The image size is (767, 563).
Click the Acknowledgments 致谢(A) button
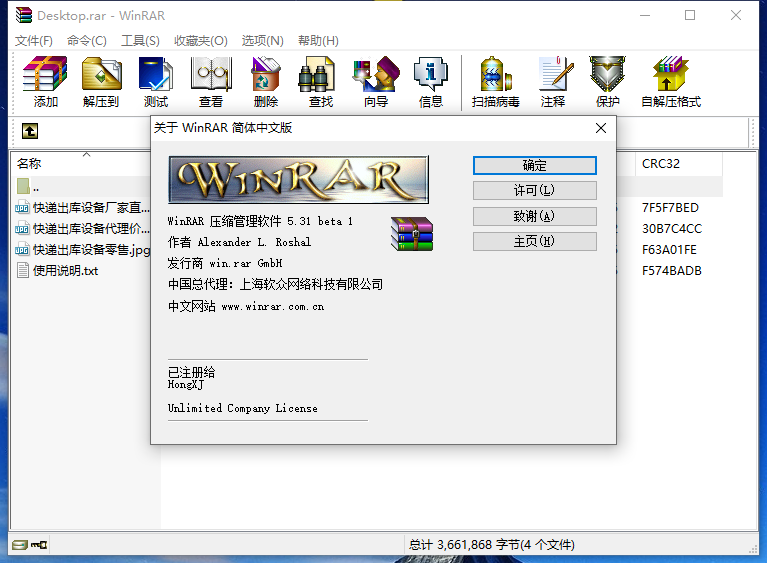click(535, 216)
